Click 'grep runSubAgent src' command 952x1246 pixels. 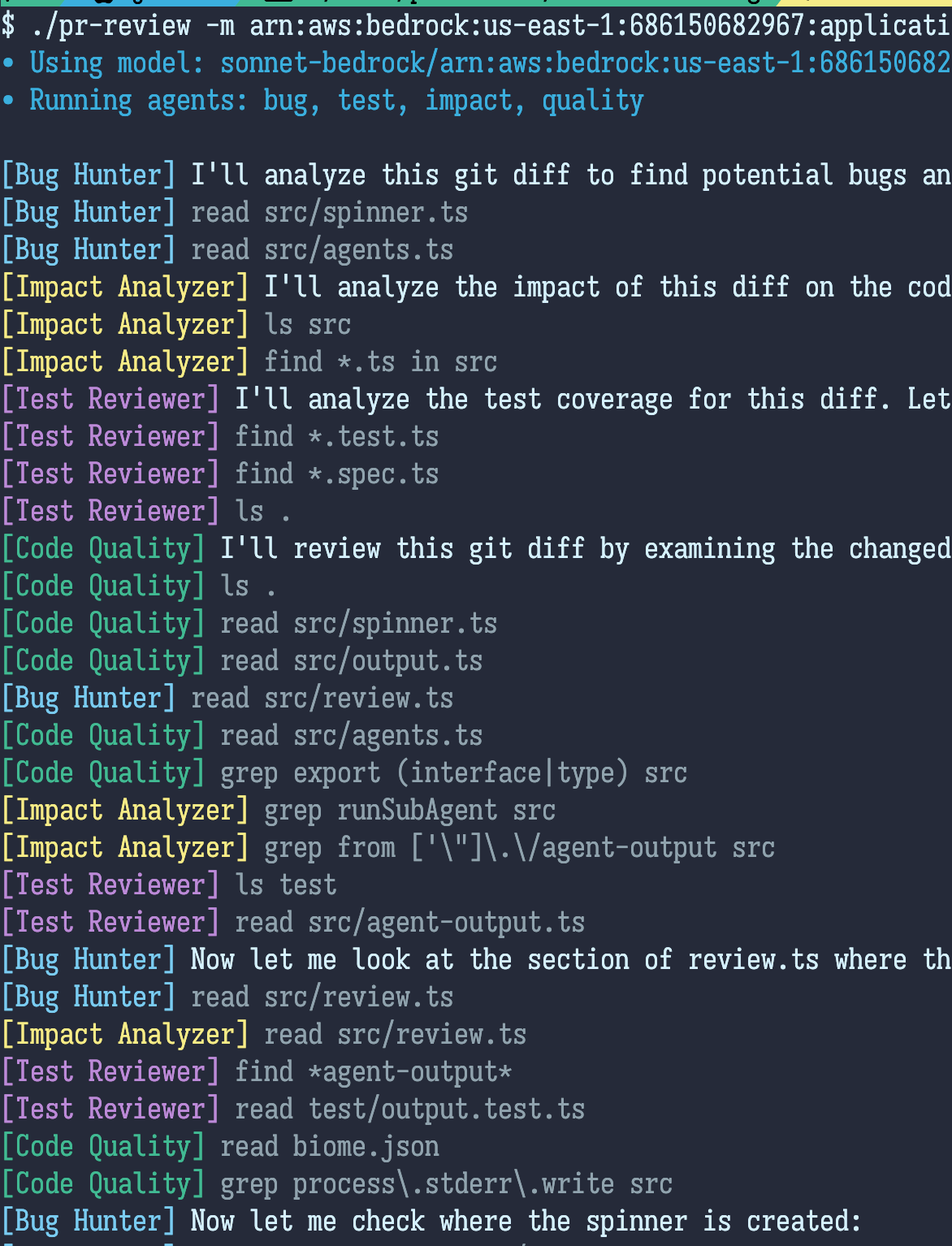(409, 811)
